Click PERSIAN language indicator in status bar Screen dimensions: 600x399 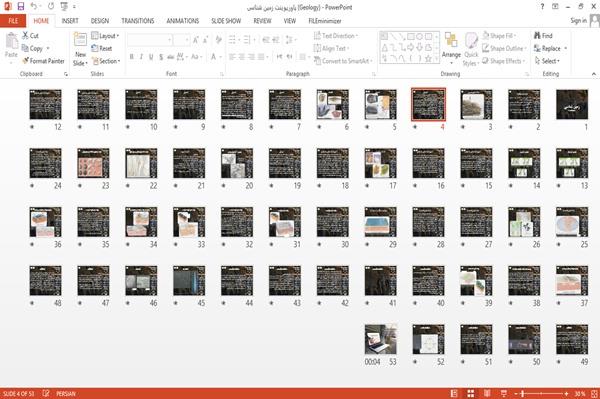pyautogui.click(x=66, y=393)
